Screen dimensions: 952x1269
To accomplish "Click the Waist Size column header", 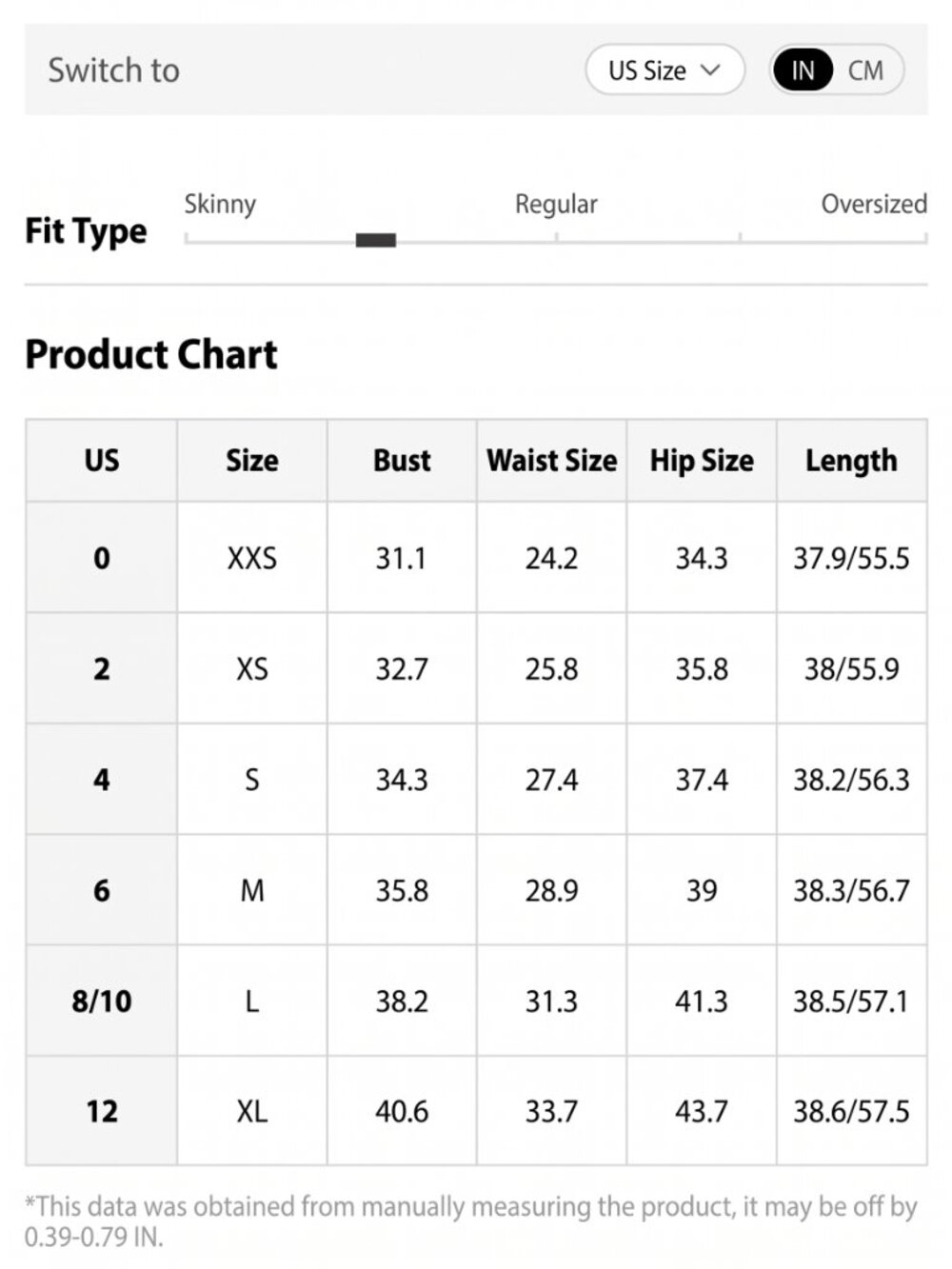I will click(x=552, y=461).
